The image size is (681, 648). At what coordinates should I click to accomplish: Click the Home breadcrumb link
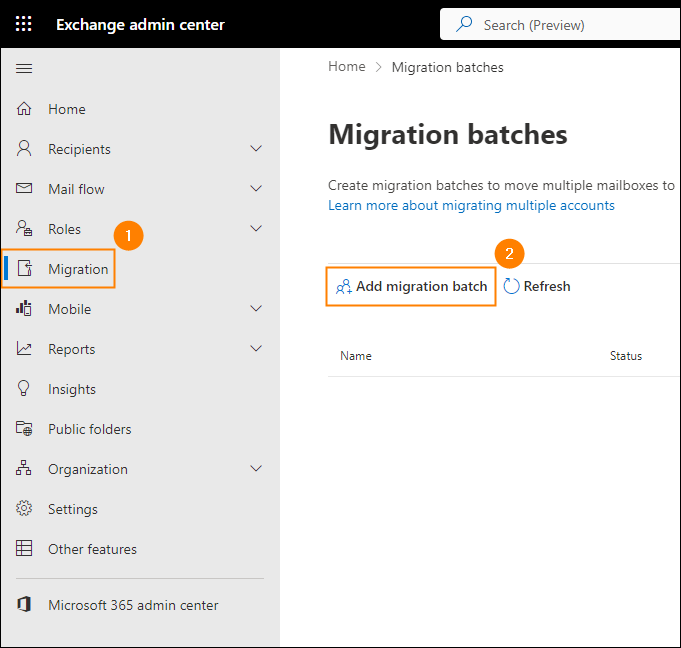[347, 66]
